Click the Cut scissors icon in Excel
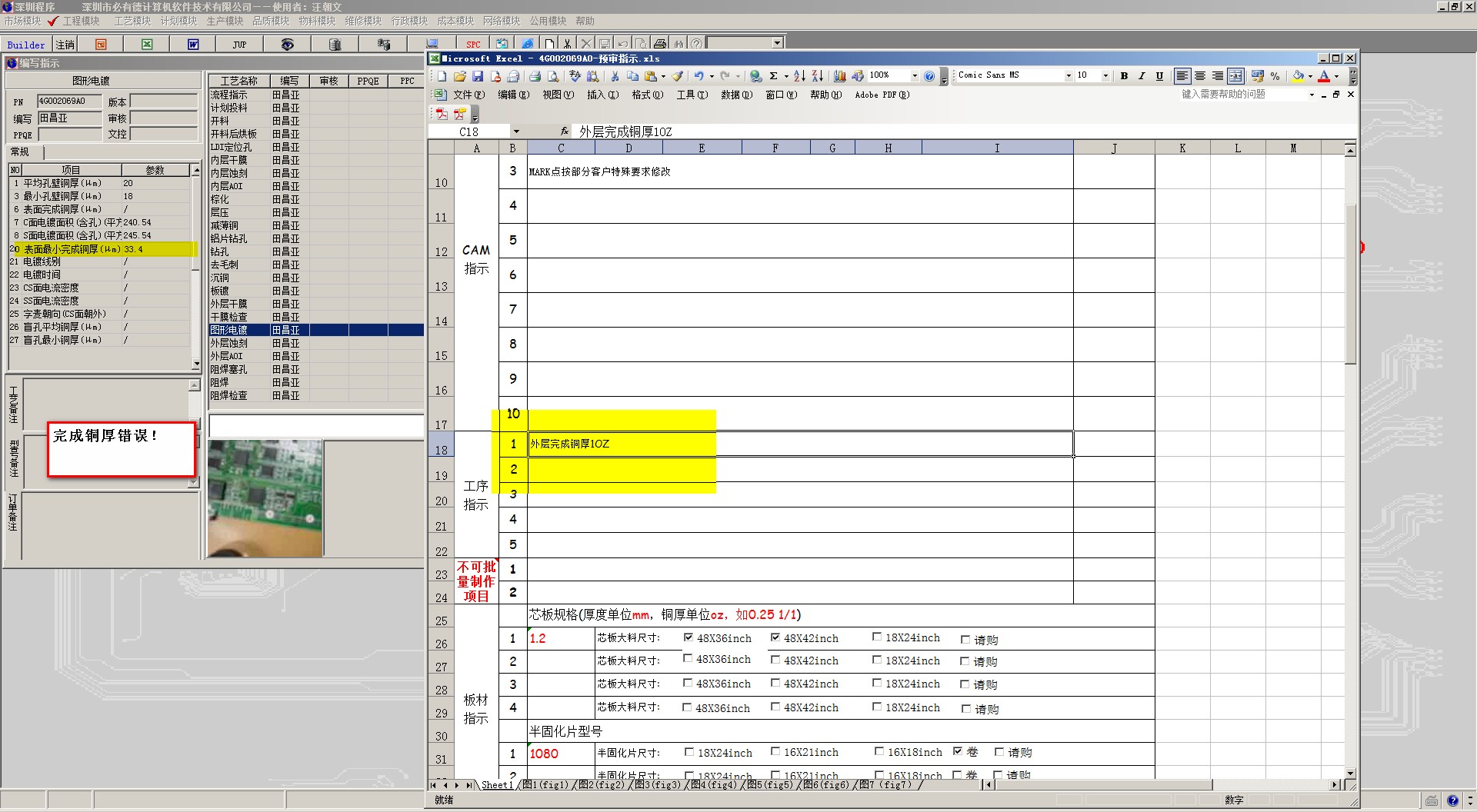The width and height of the screenshot is (1477, 812). pos(615,76)
